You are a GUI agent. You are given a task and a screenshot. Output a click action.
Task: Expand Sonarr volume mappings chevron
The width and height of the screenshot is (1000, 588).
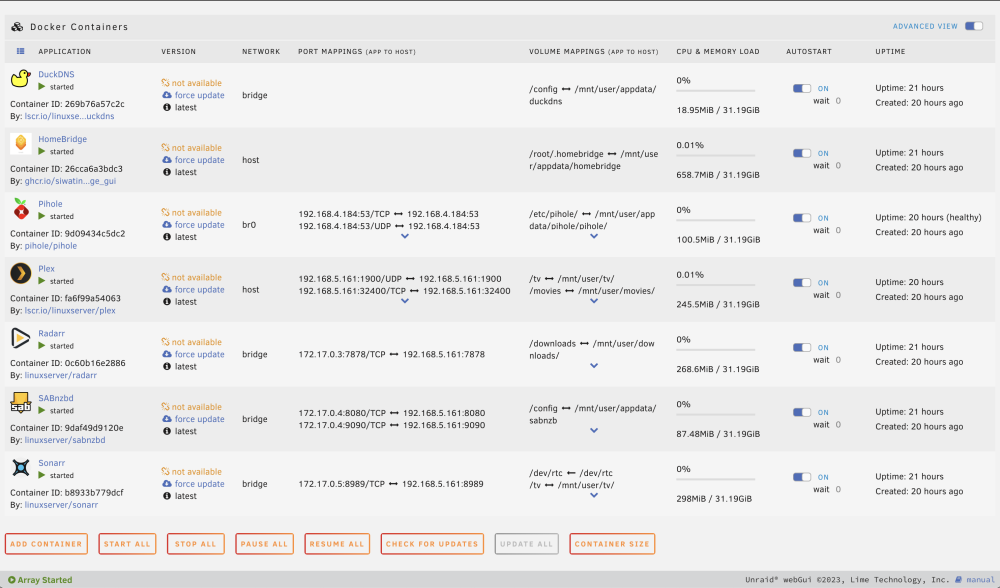594,496
